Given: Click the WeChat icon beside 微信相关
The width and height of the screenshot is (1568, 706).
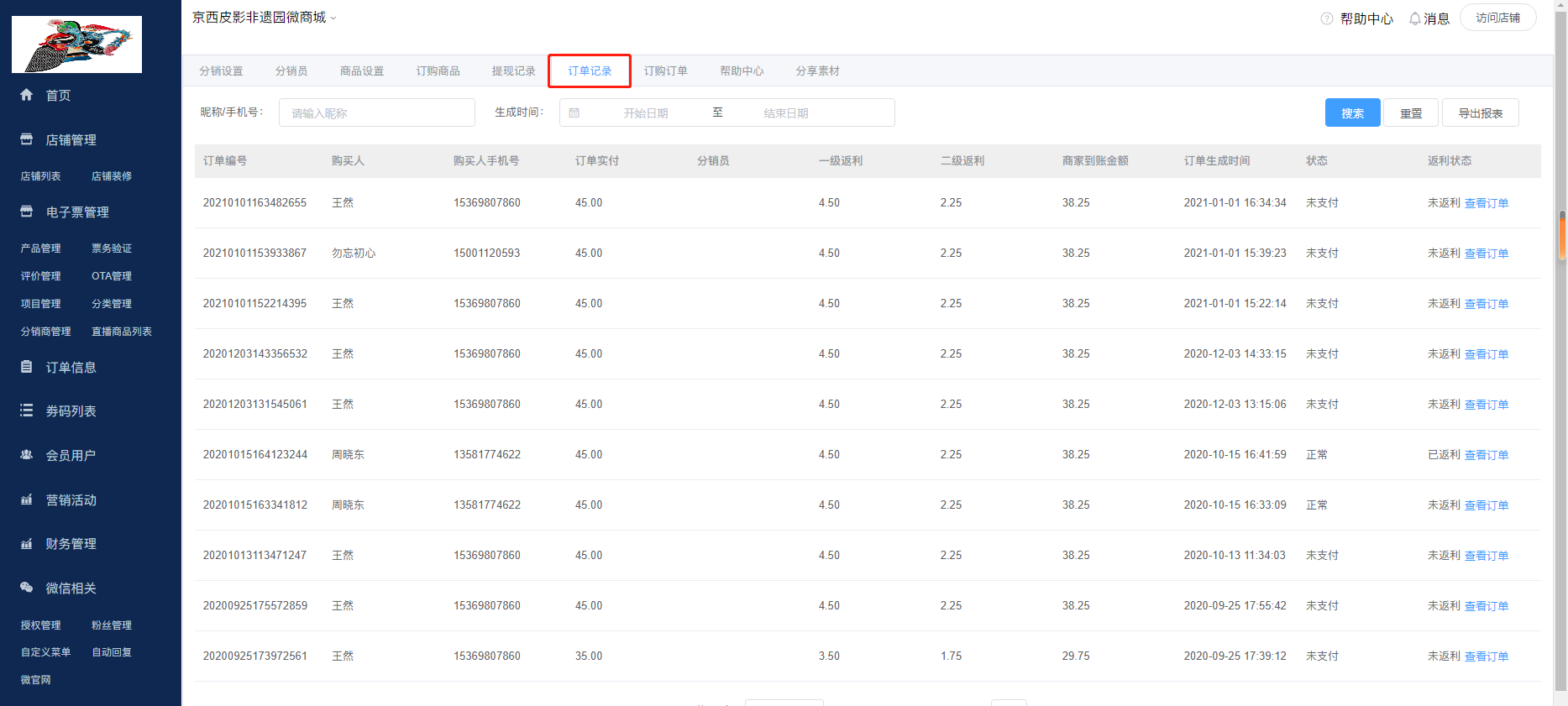Looking at the screenshot, I should (27, 588).
